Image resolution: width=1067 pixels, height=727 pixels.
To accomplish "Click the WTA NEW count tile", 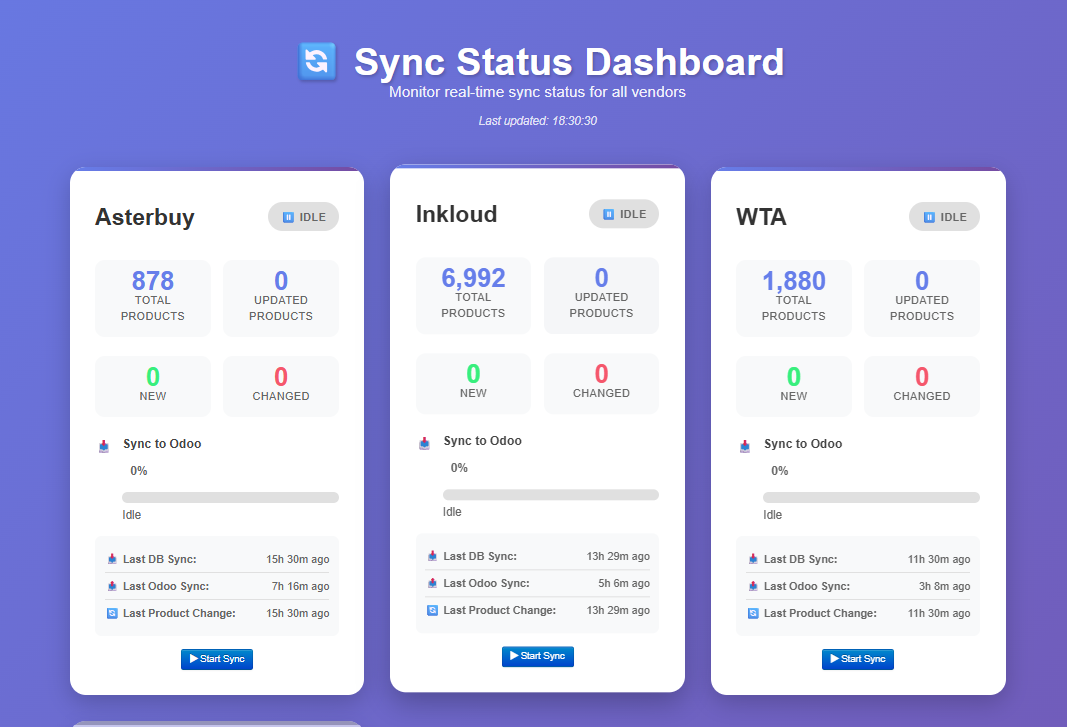I will point(793,386).
